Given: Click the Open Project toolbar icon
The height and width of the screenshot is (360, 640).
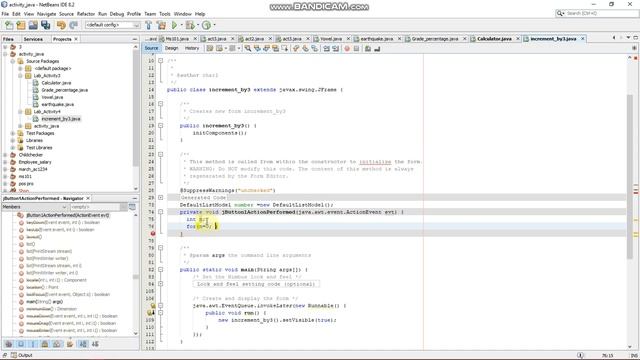Looking at the screenshot, I should pyautogui.click(x=33, y=25).
